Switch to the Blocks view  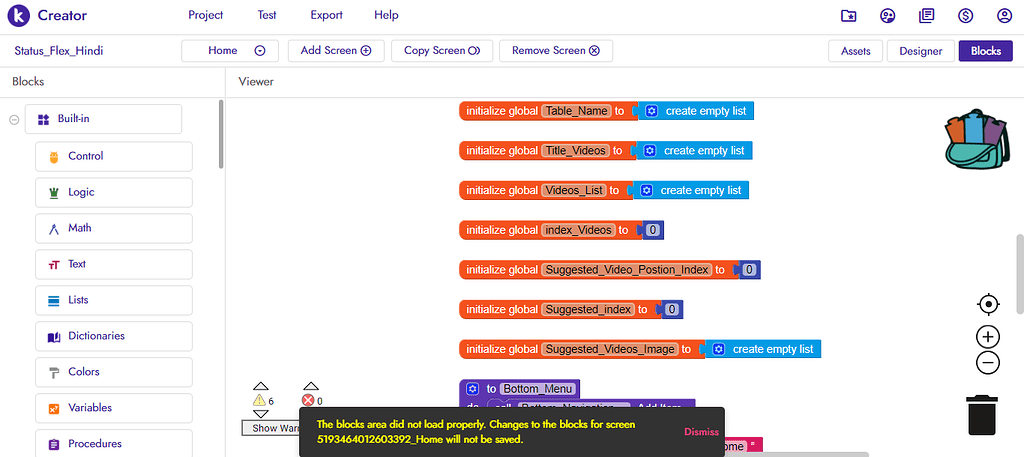pos(985,51)
